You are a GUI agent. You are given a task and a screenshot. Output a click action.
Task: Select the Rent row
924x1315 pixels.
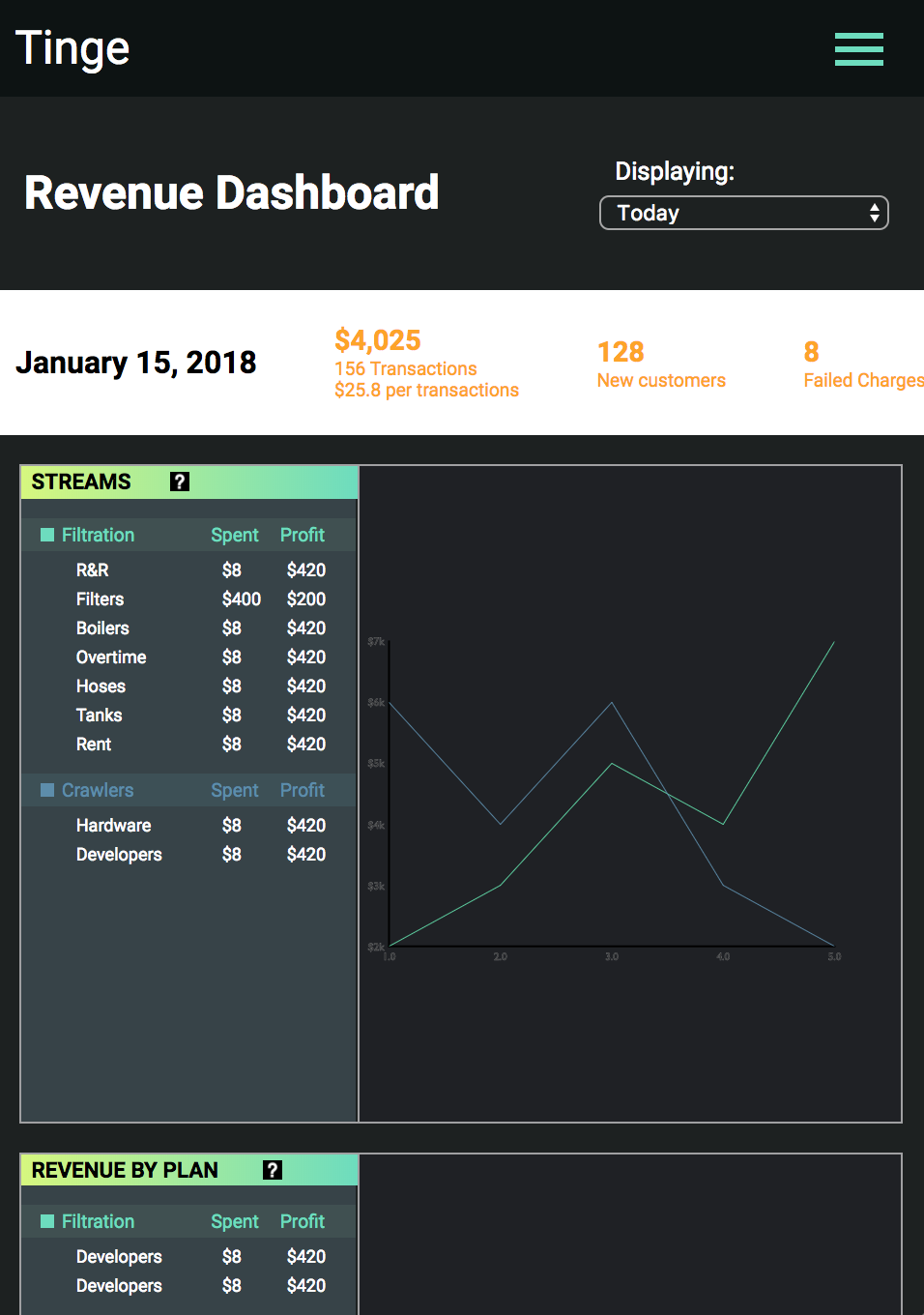point(189,744)
